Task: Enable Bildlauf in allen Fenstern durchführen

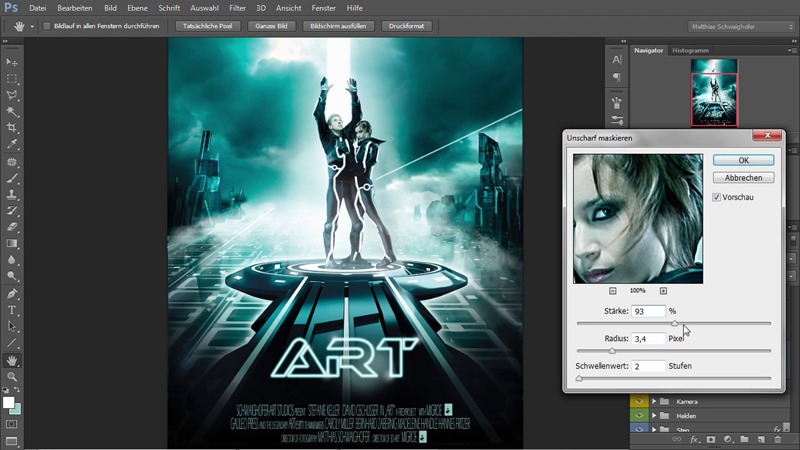Action: pyautogui.click(x=46, y=26)
